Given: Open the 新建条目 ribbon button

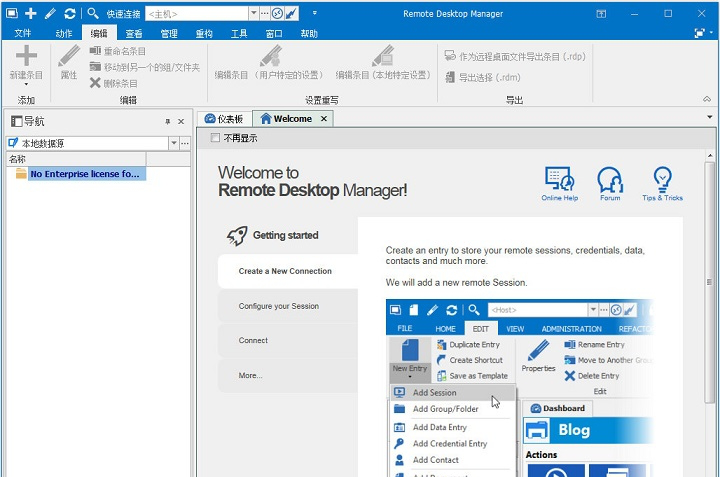Looking at the screenshot, I should tap(26, 65).
